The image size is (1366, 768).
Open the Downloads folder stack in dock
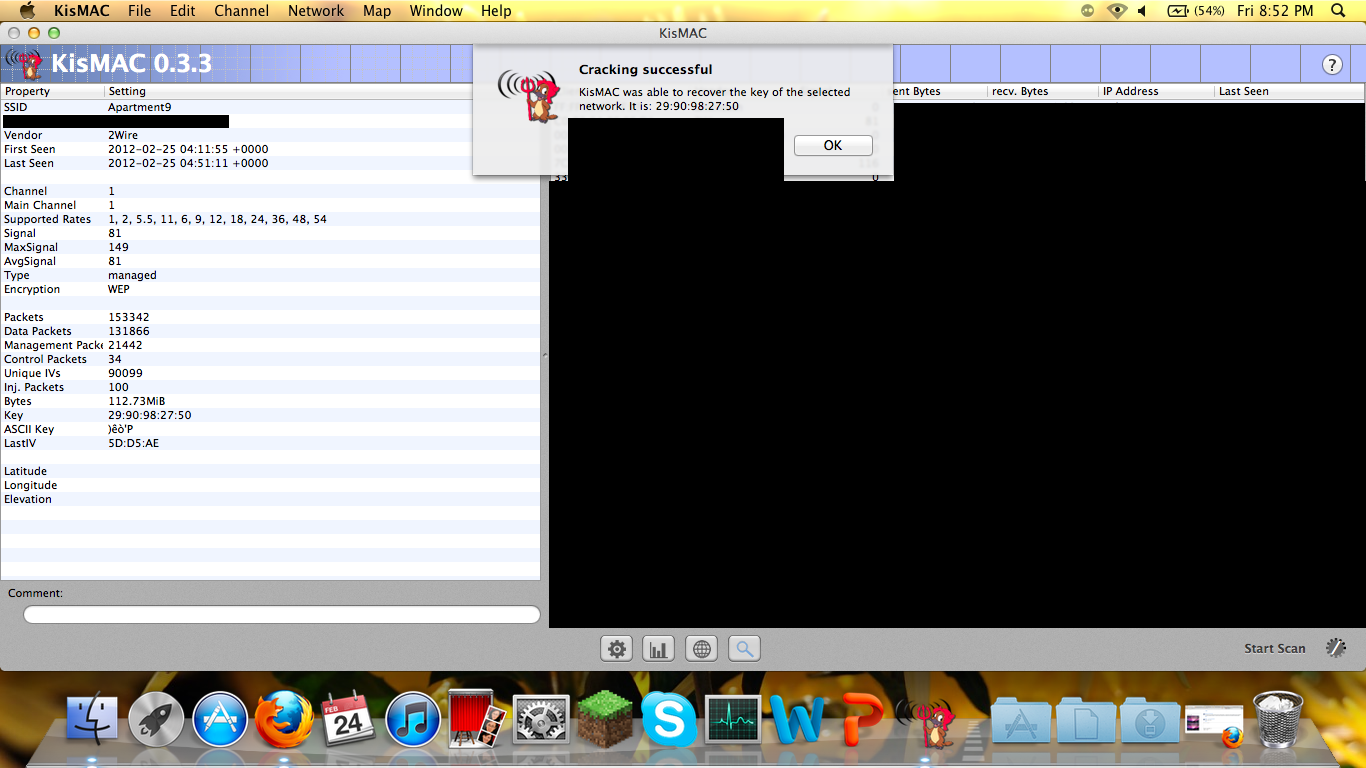1149,721
